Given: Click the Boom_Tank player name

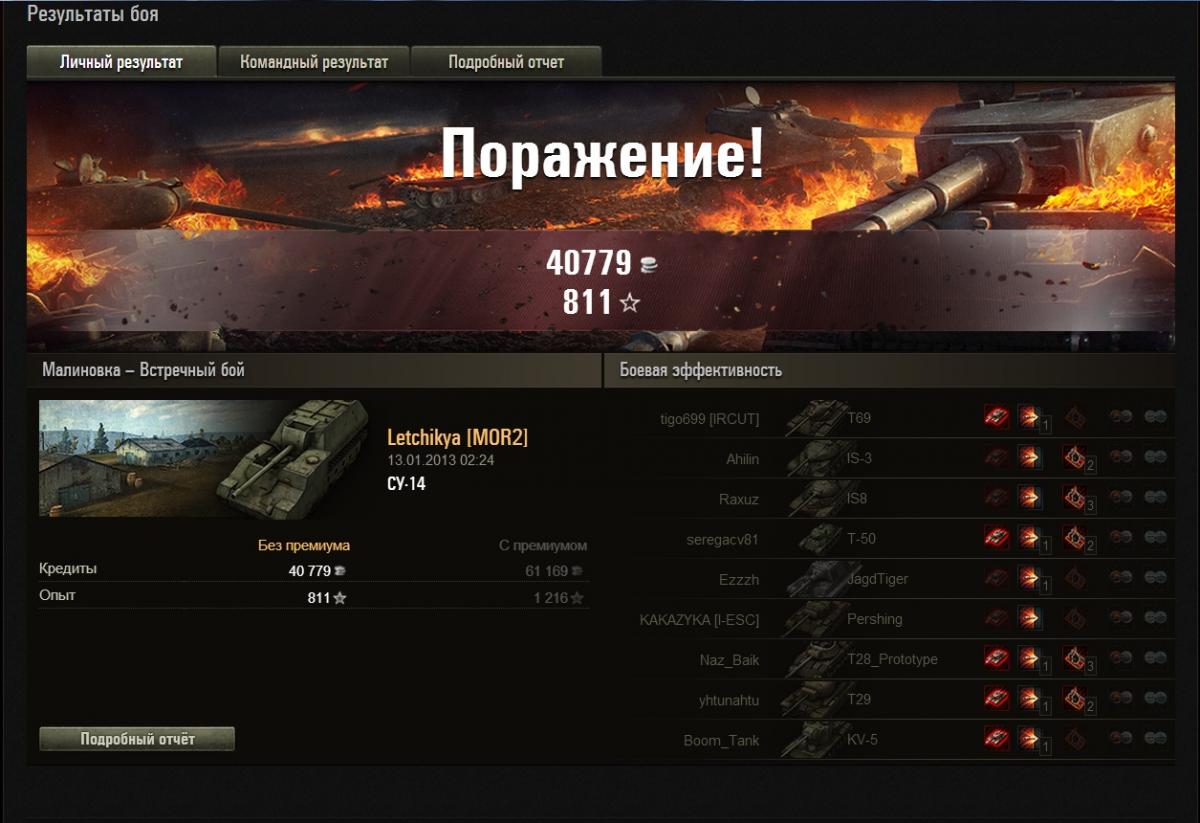Looking at the screenshot, I should (x=721, y=741).
